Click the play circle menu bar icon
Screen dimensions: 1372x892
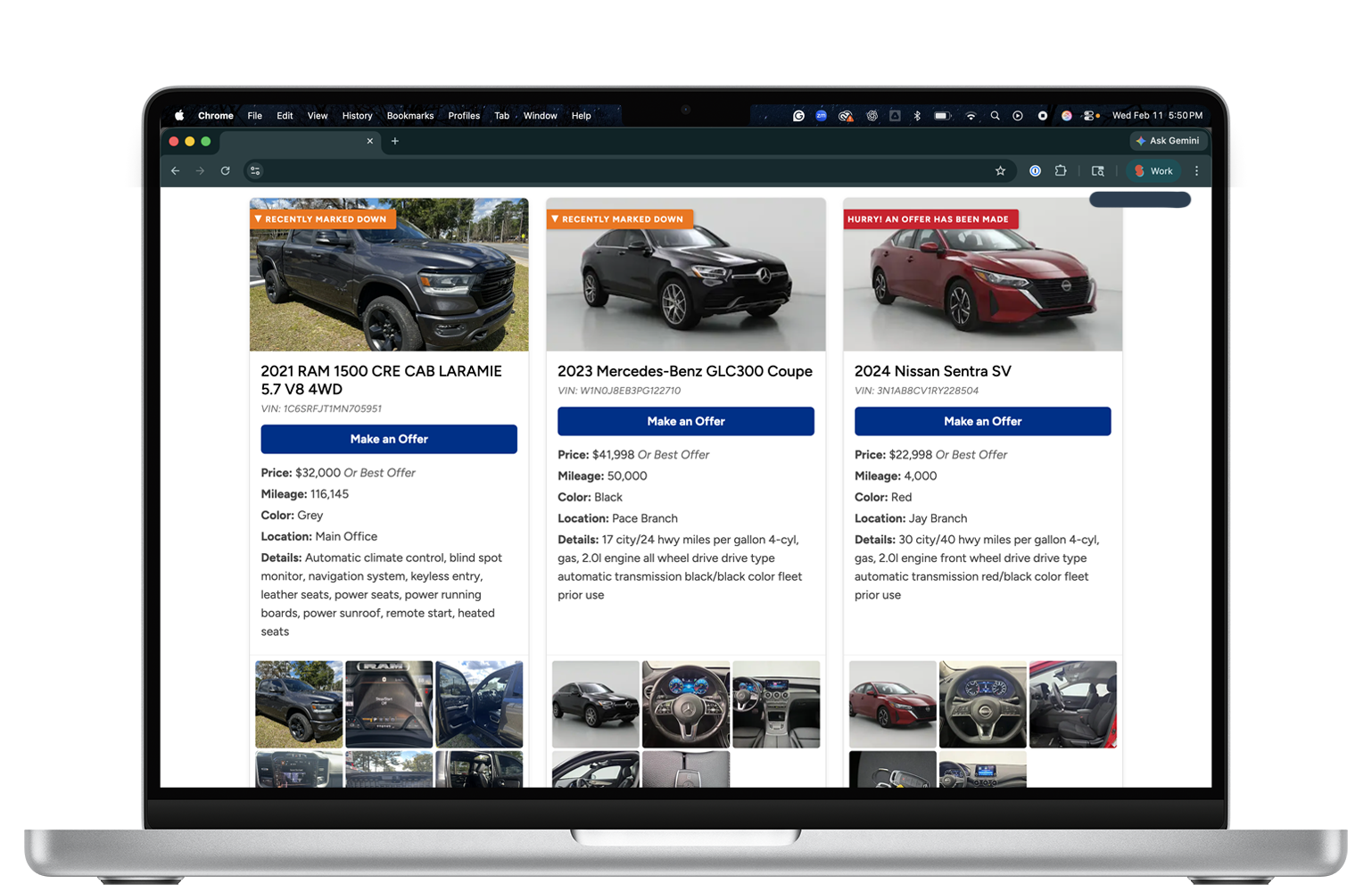(1018, 116)
